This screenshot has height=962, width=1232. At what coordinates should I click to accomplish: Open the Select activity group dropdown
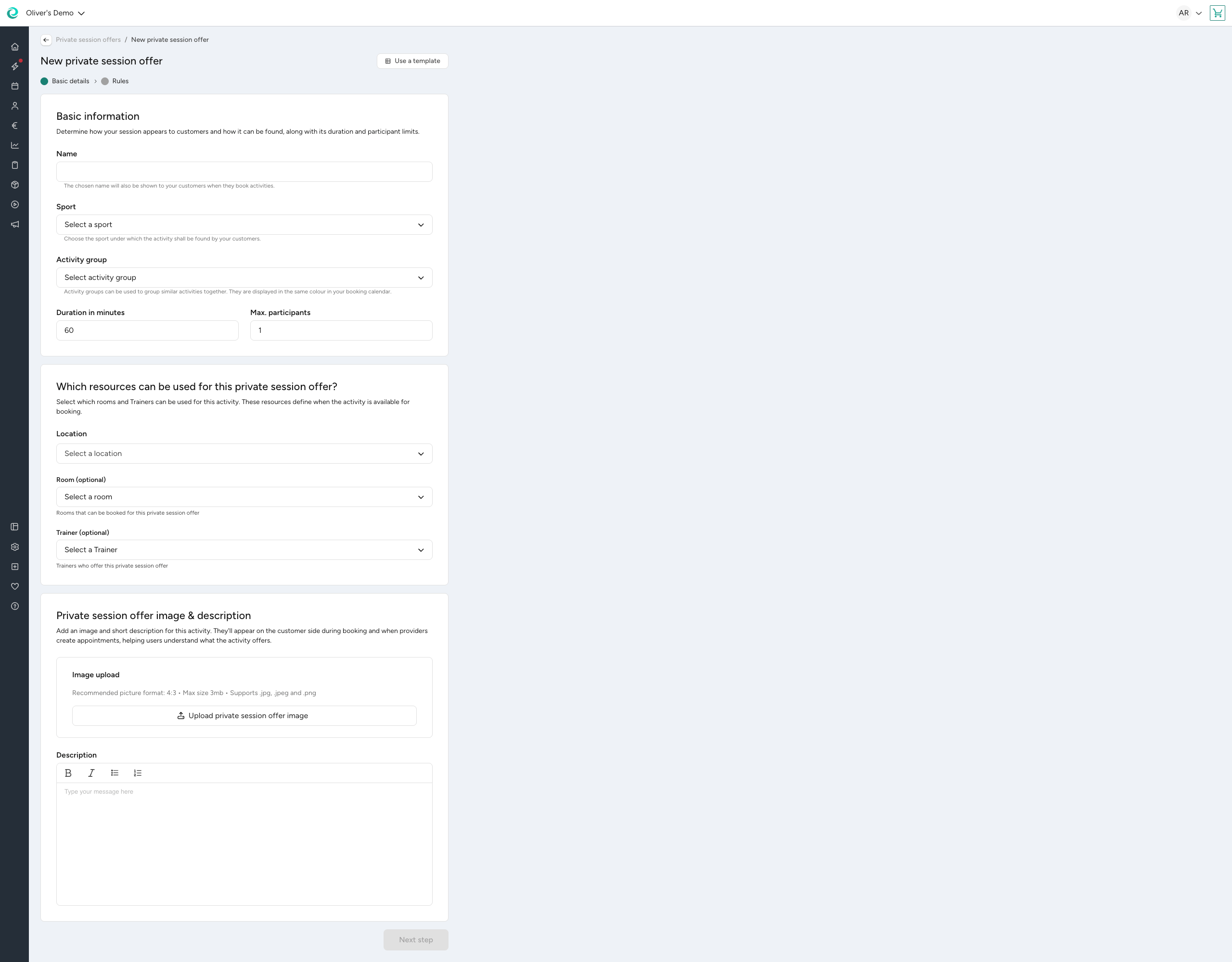pyautogui.click(x=244, y=278)
